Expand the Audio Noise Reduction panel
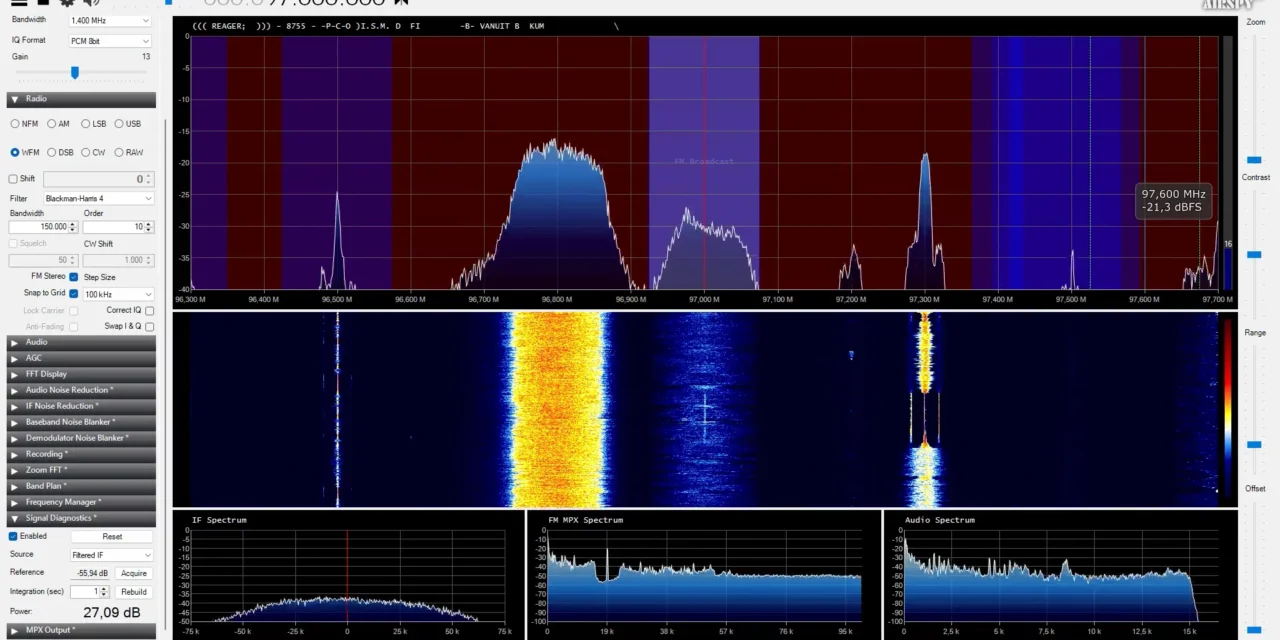1280x640 pixels. (x=81, y=390)
